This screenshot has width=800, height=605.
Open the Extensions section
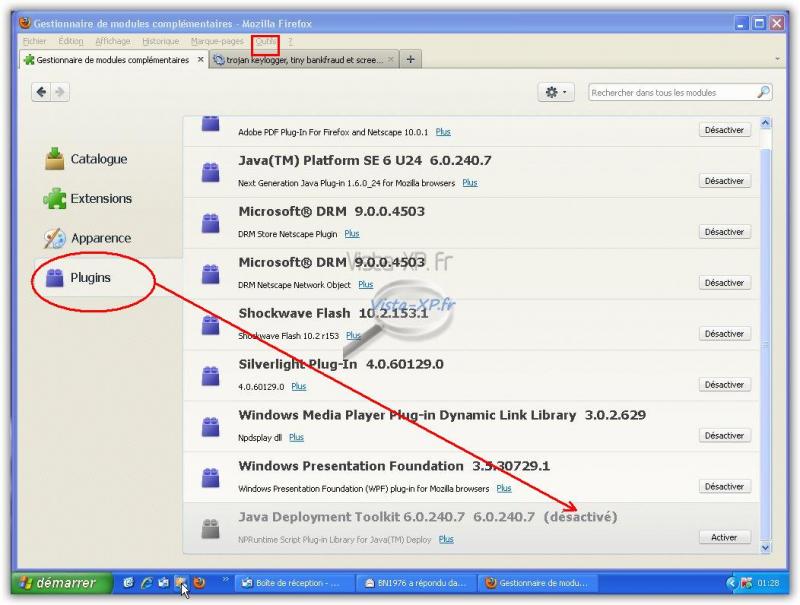tap(87, 198)
